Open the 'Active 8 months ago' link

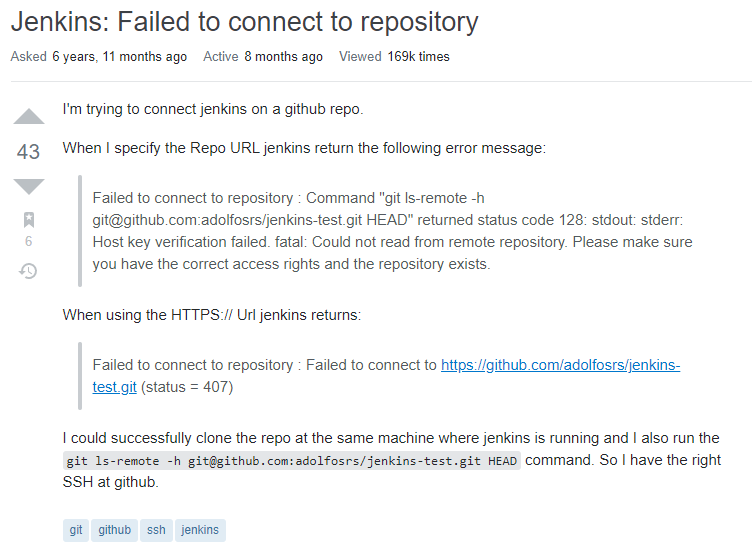pos(283,57)
